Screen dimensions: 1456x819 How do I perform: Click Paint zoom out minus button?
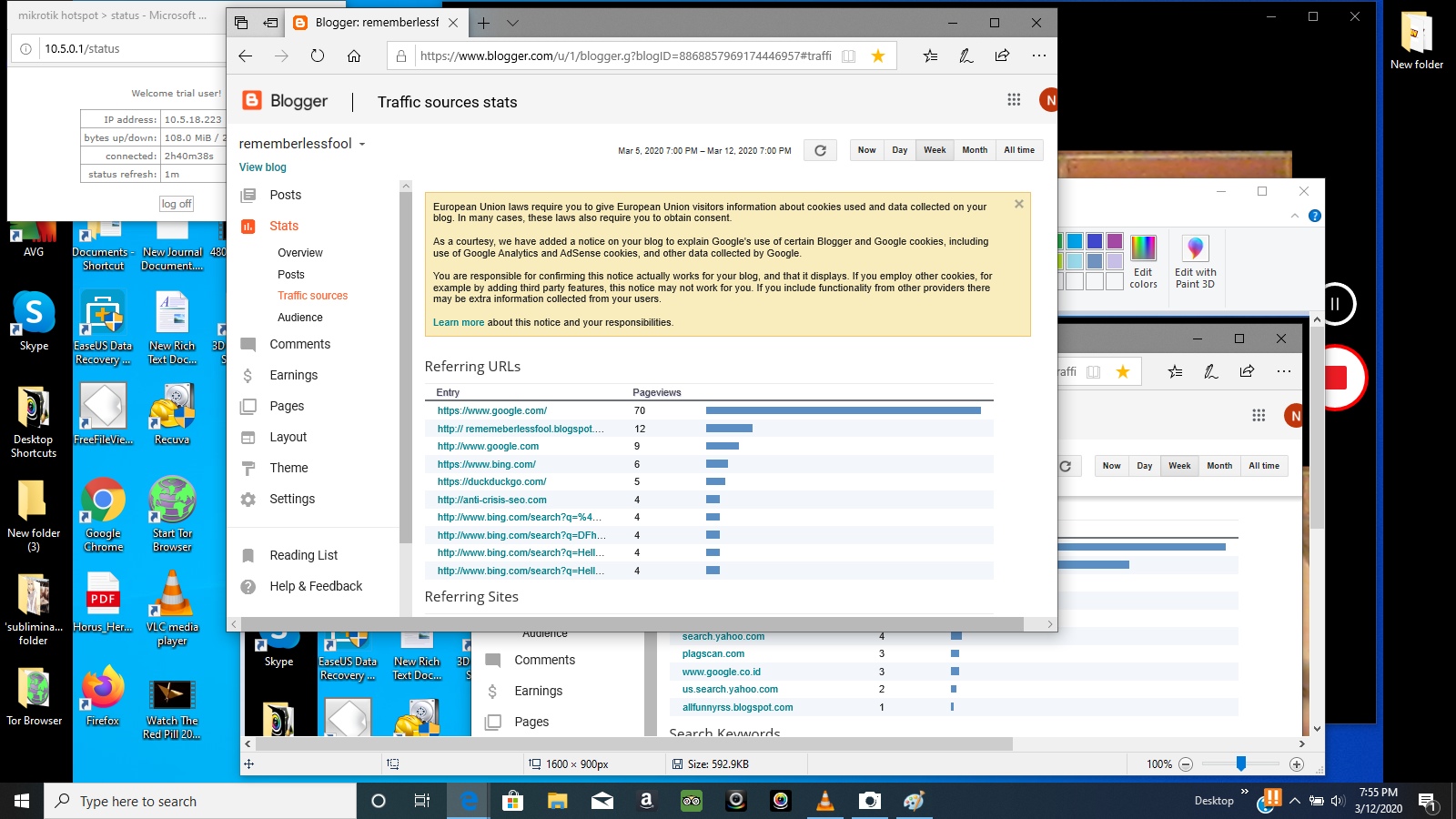(x=1185, y=764)
